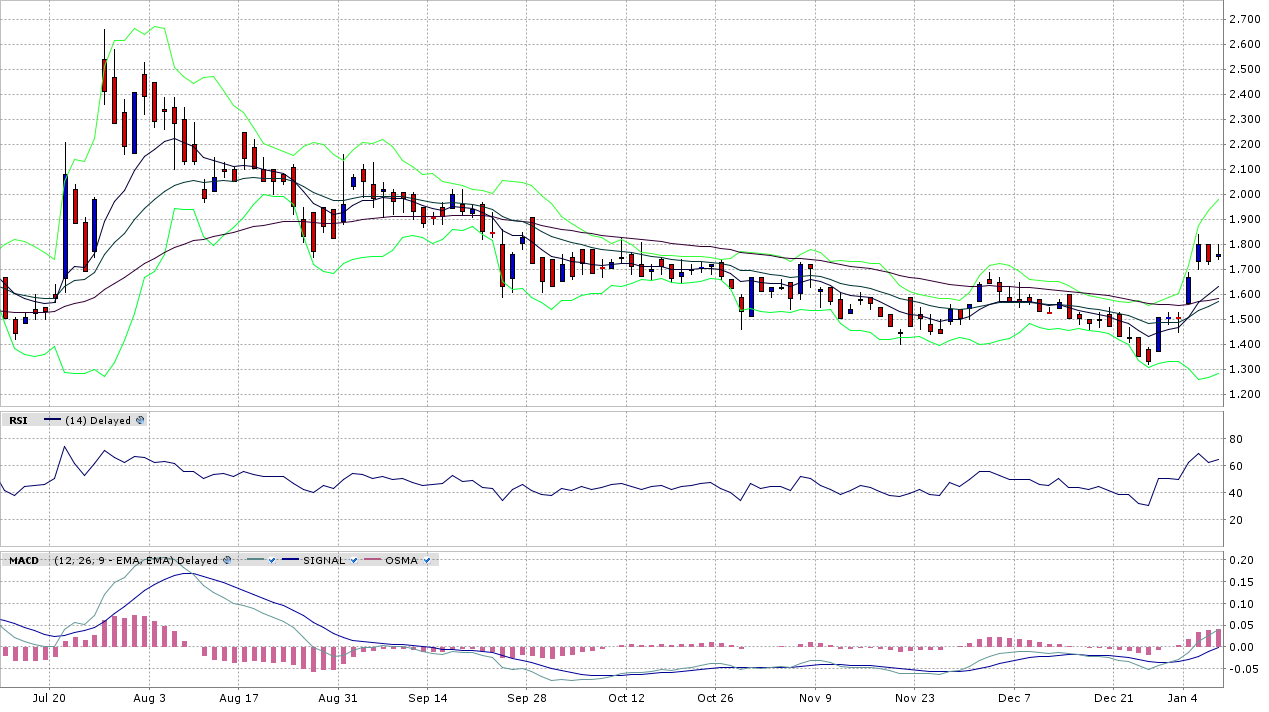Click the OSMA legend text
The image size is (1269, 712).
click(x=401, y=560)
